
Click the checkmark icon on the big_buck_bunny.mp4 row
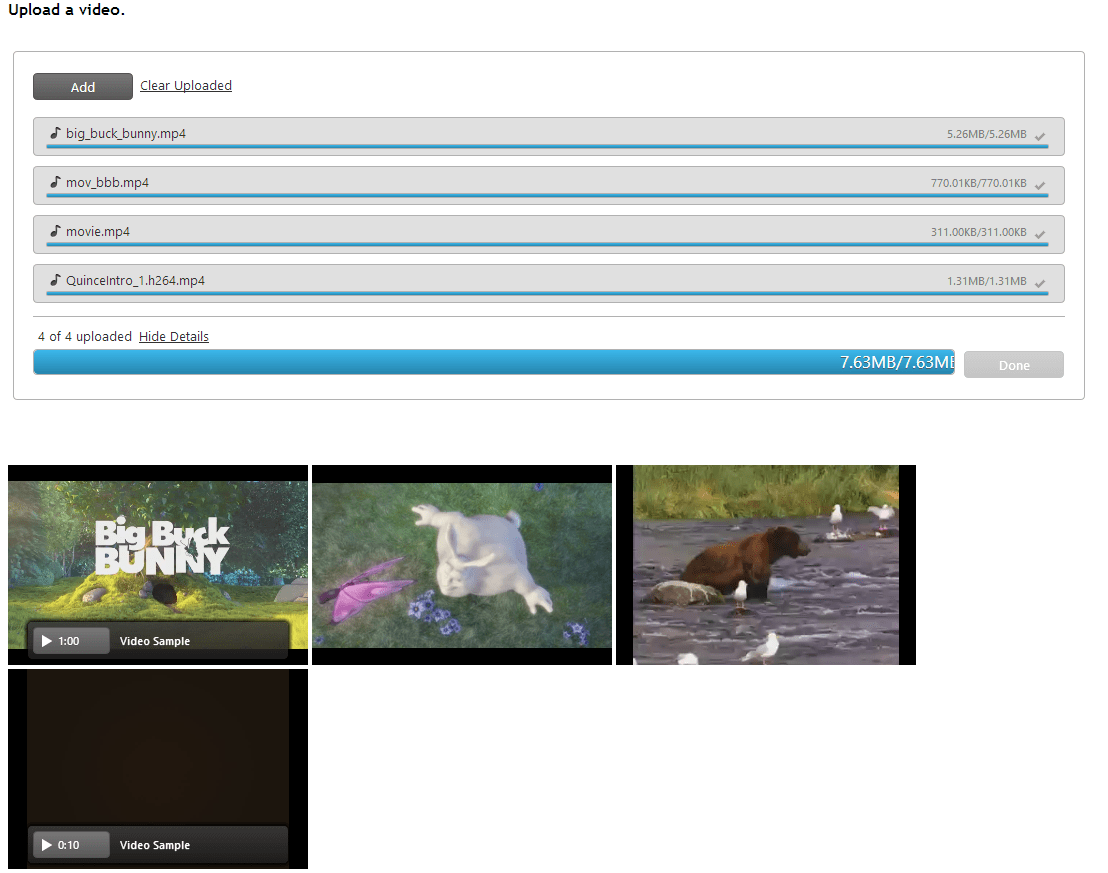[x=1040, y=135]
